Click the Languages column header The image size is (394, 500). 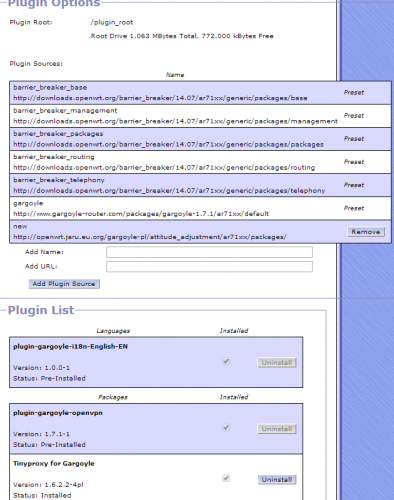click(113, 331)
